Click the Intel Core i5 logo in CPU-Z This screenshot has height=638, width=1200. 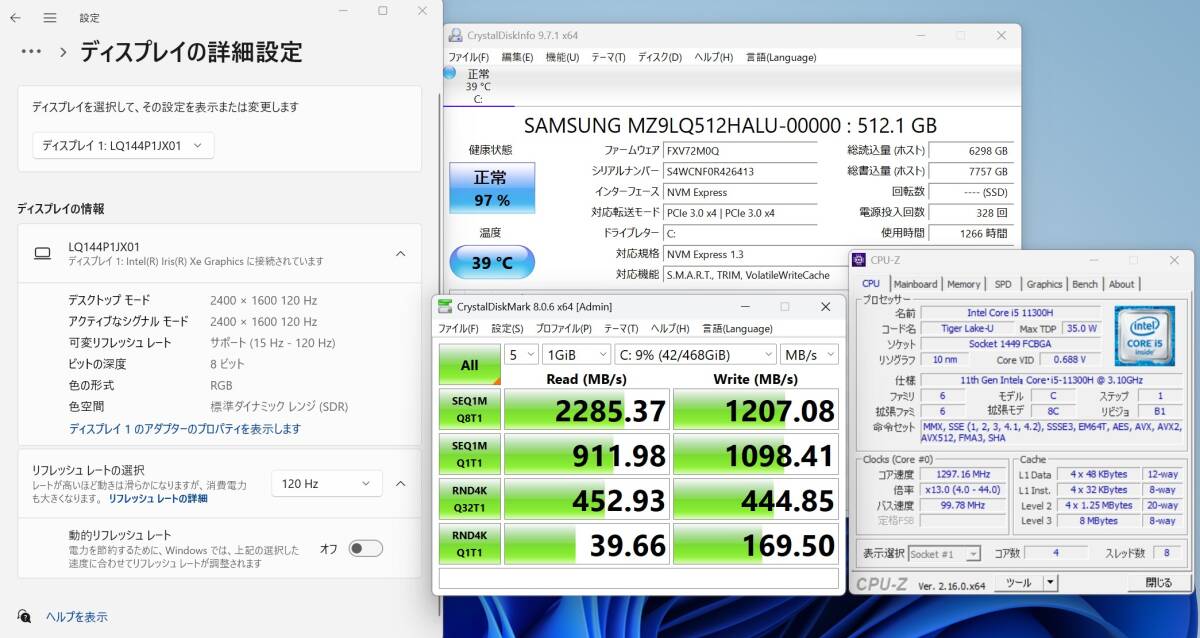[1144, 336]
